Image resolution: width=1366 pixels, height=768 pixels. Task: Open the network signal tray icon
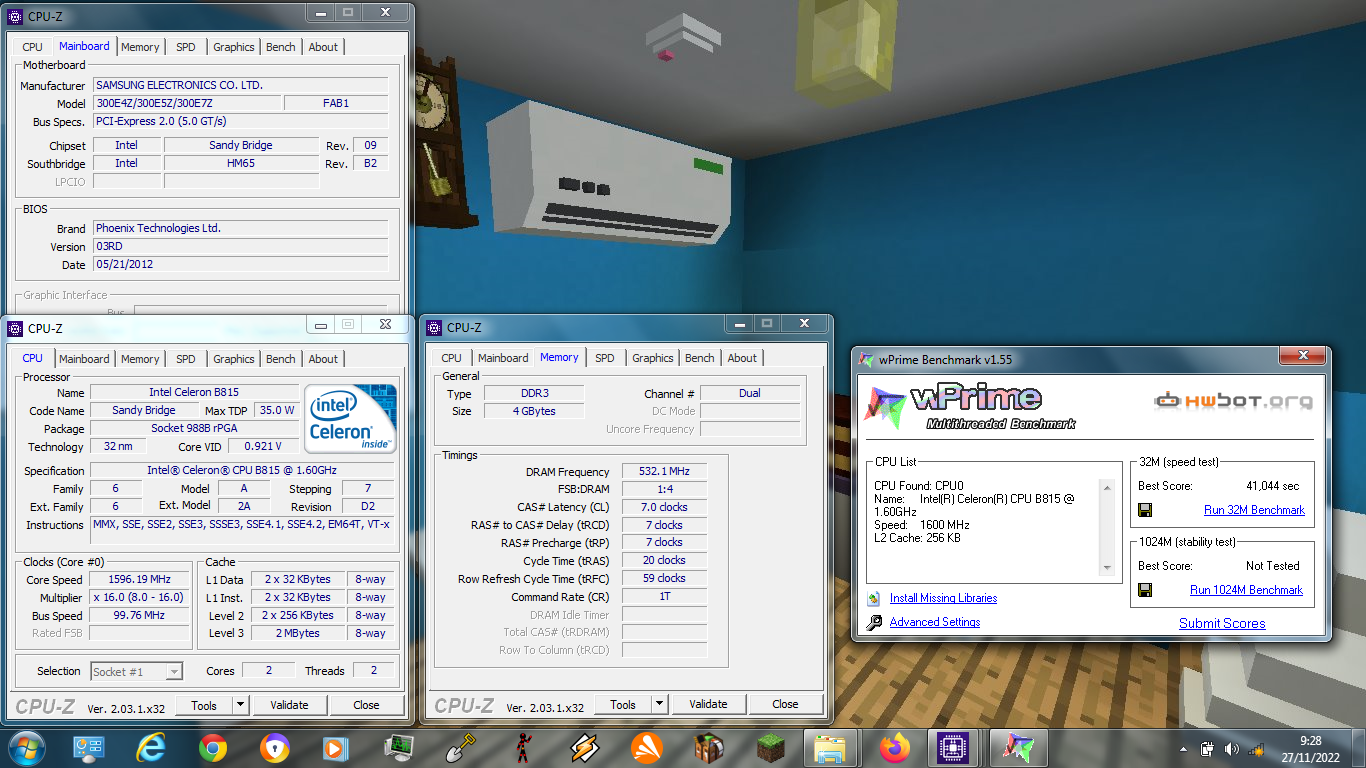[1256, 749]
